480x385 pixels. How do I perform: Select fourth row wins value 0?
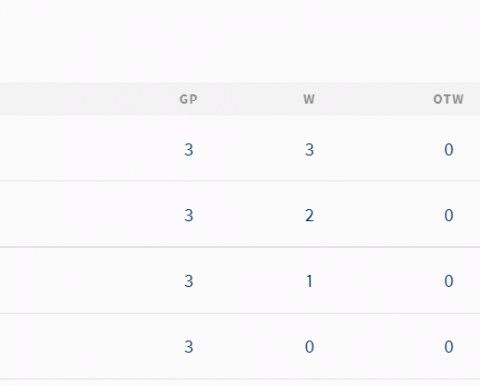pos(309,347)
